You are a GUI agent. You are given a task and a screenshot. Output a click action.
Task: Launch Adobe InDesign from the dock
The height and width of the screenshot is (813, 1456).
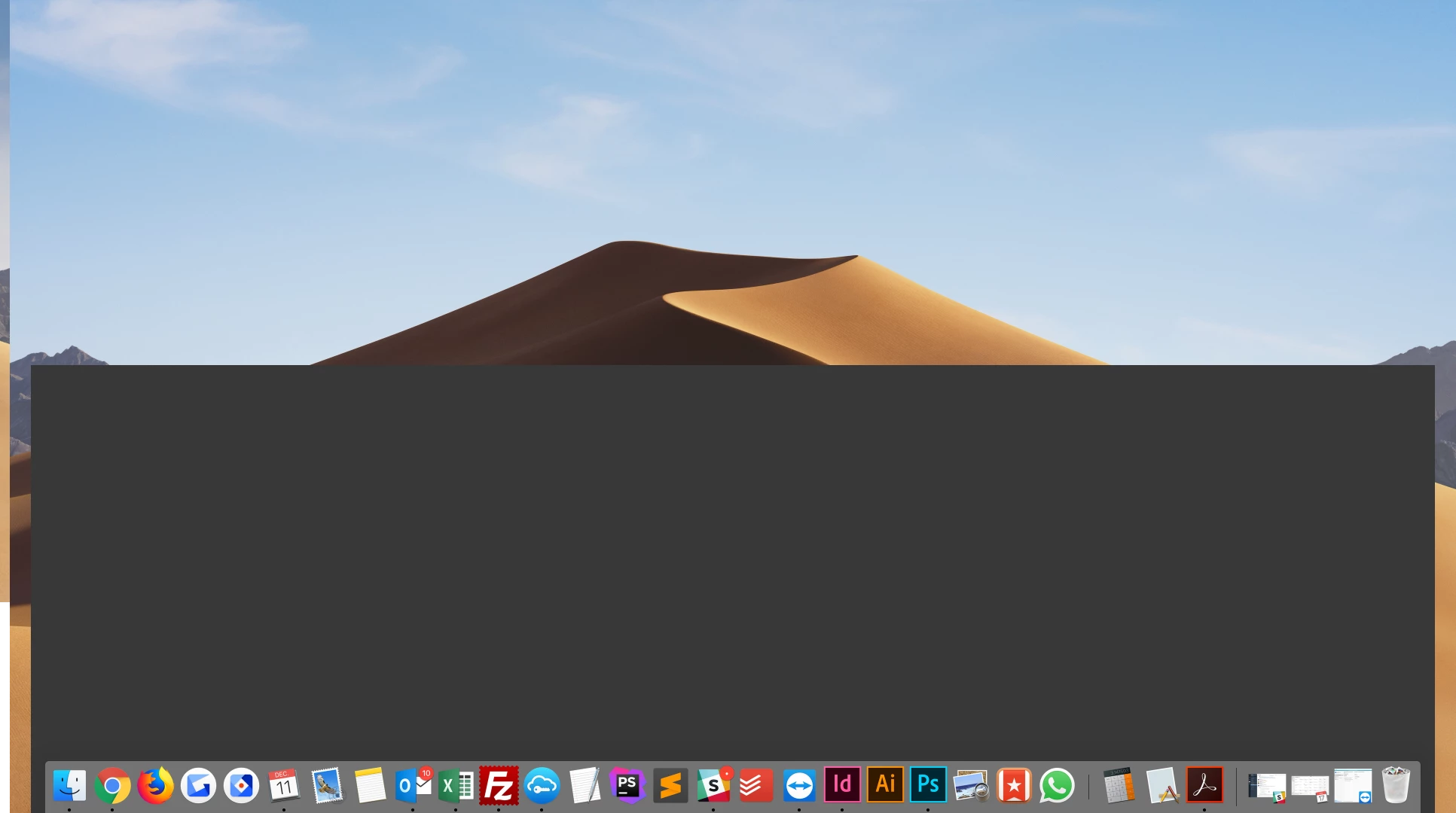[842, 784]
